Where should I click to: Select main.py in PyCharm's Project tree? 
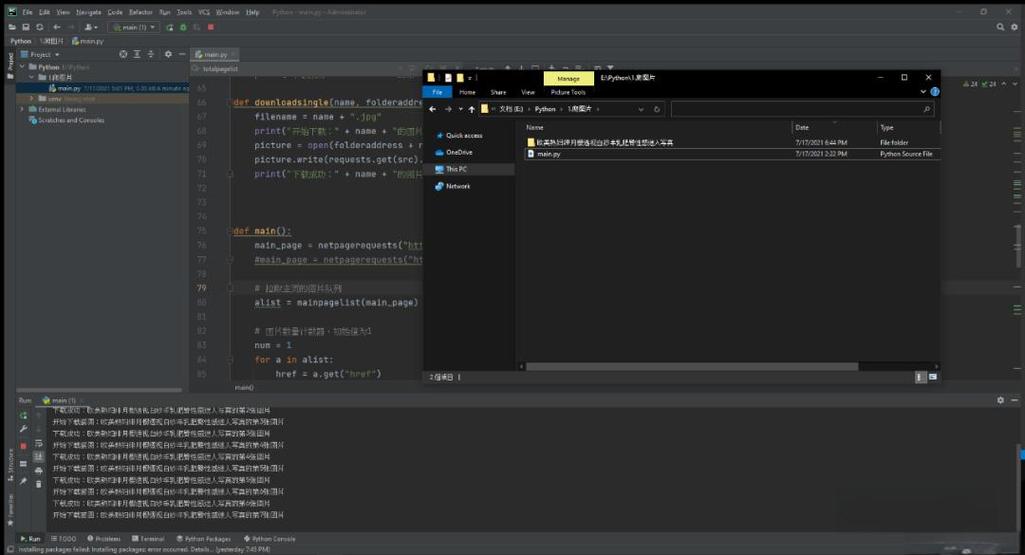[69, 88]
